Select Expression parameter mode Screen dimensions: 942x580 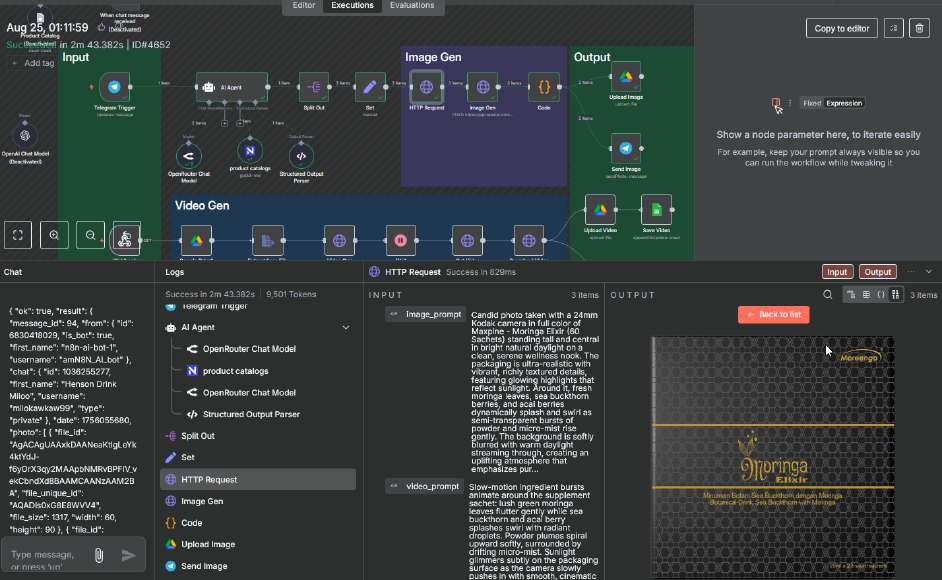click(x=844, y=103)
